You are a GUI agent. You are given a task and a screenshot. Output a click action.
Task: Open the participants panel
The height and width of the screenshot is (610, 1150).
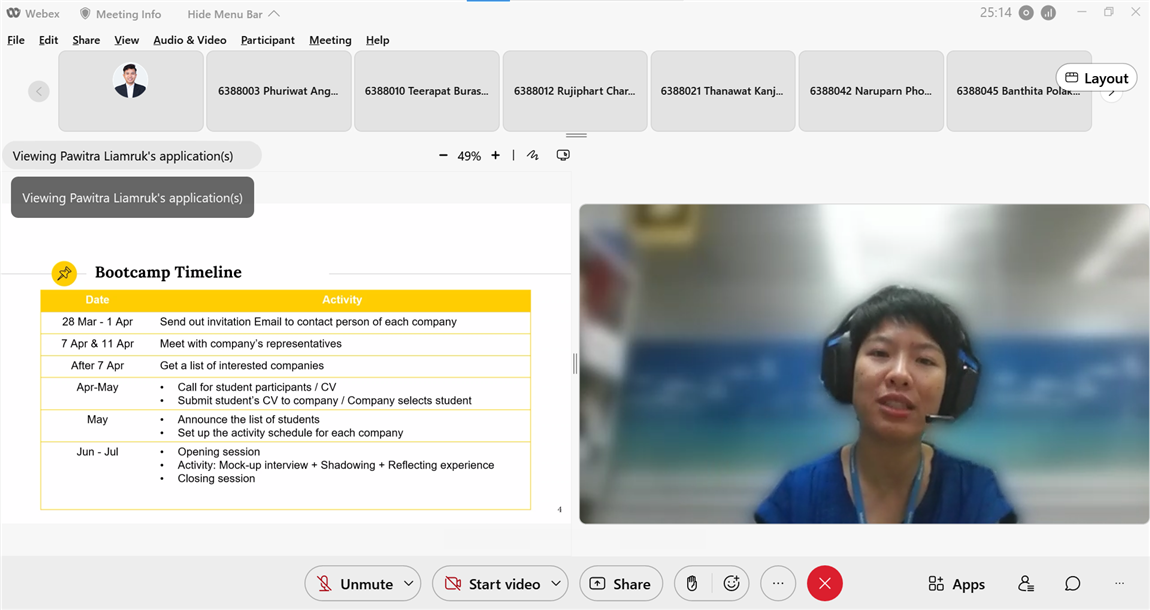pos(1025,584)
